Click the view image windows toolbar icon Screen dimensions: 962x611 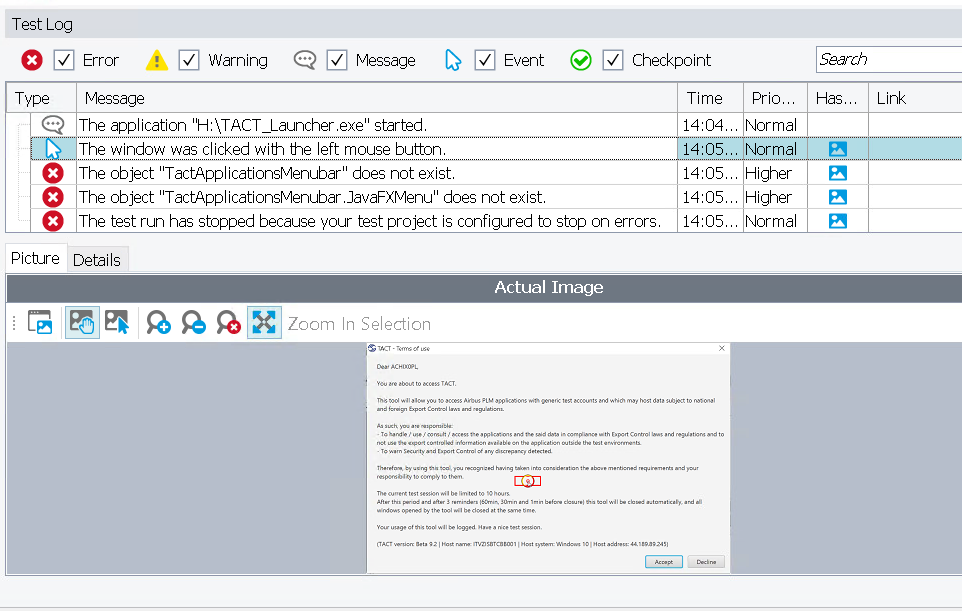tap(40, 322)
